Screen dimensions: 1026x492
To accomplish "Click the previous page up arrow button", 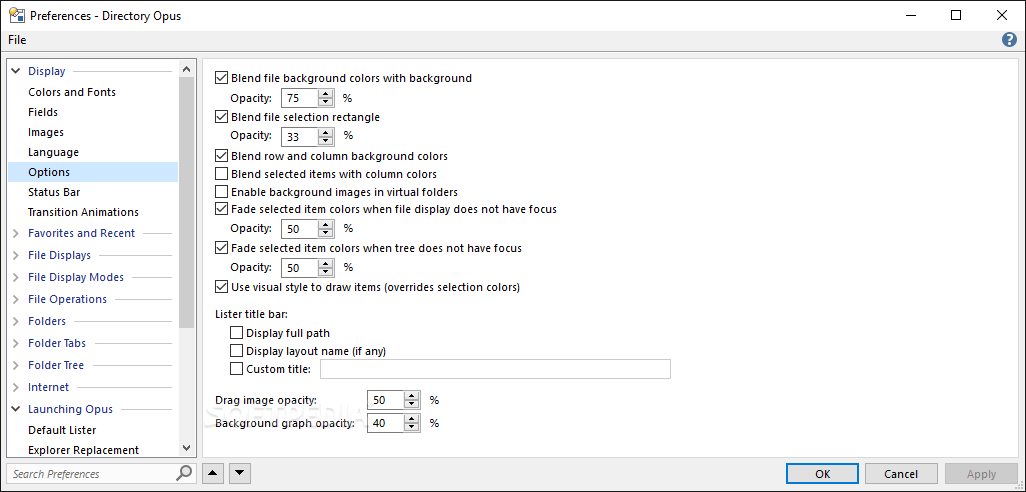I will click(x=213, y=473).
